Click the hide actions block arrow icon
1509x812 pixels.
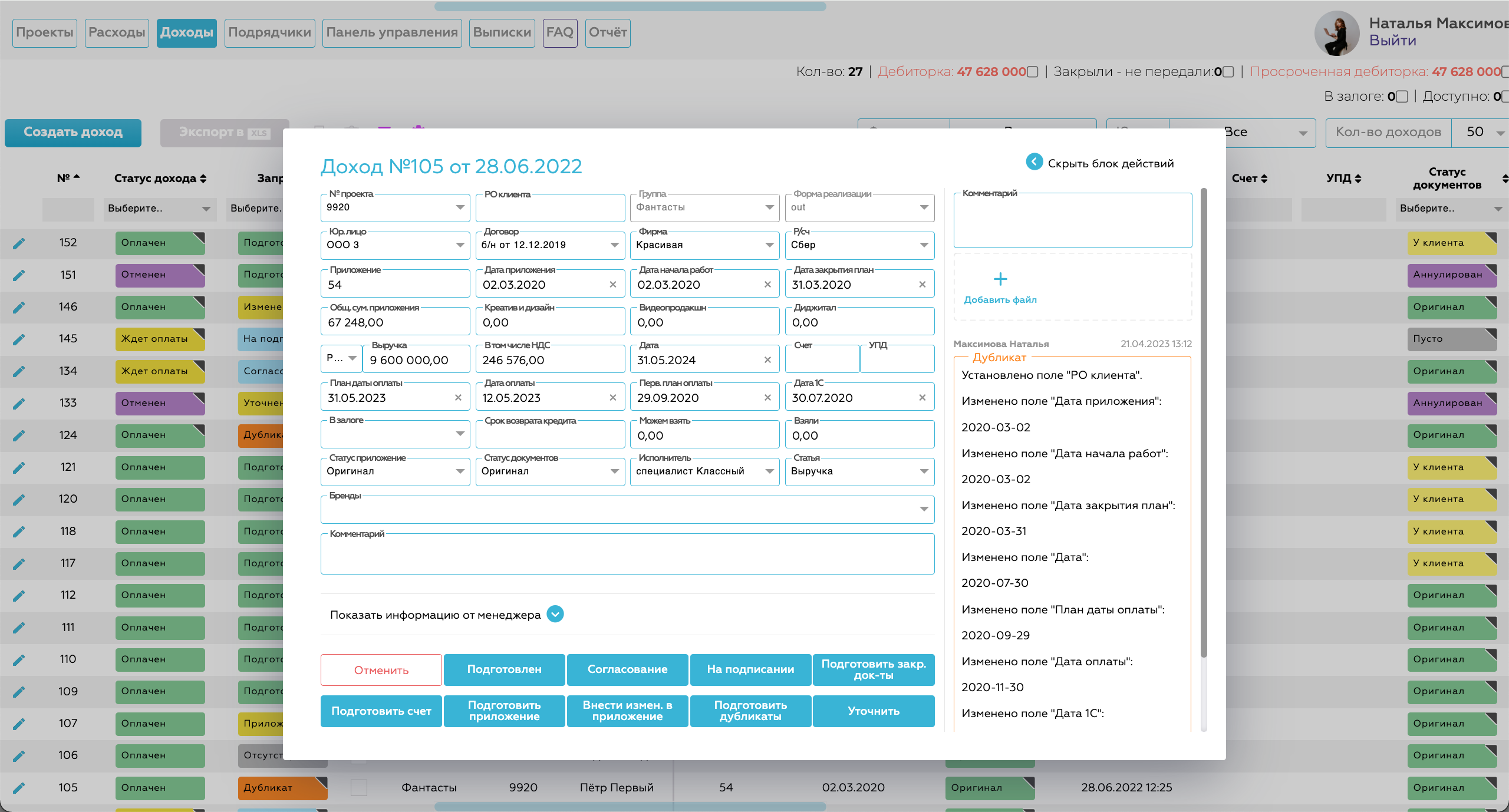tap(1034, 162)
